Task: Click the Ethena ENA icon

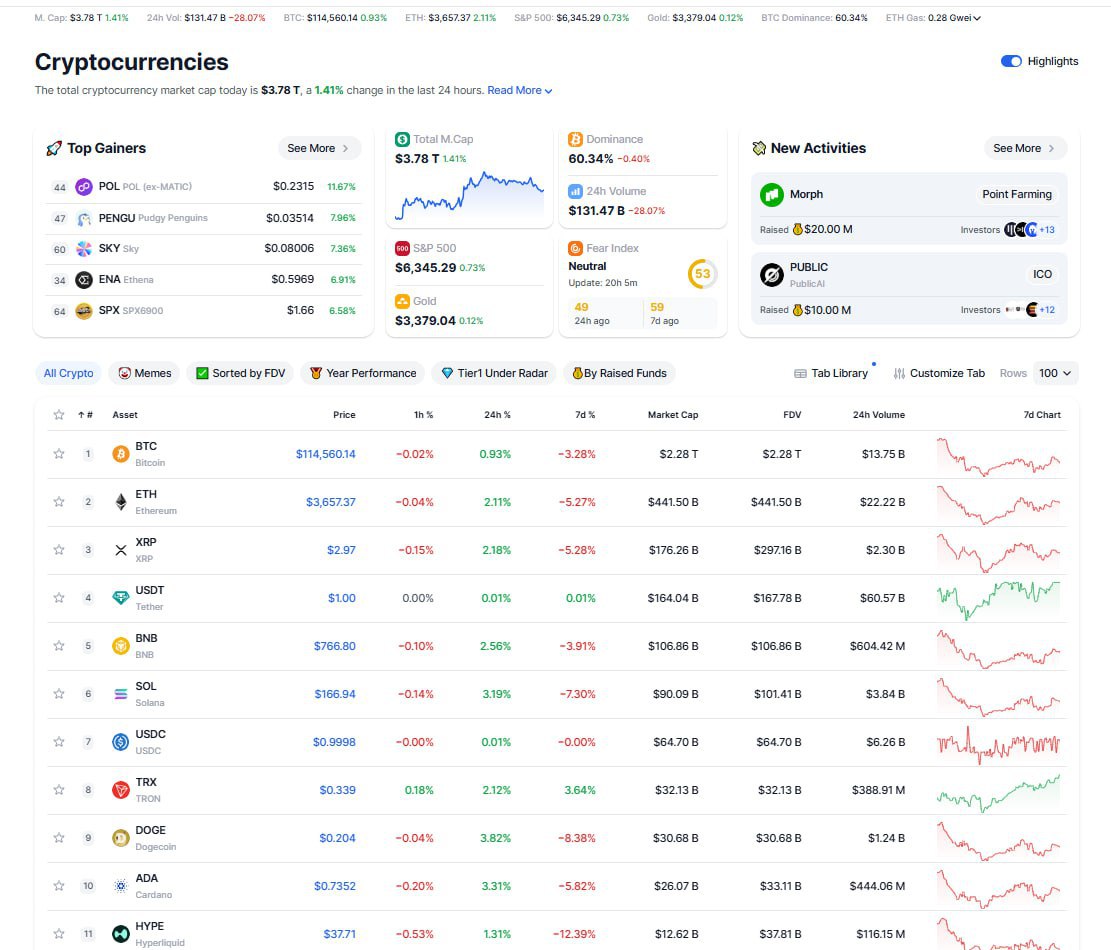Action: 84,280
